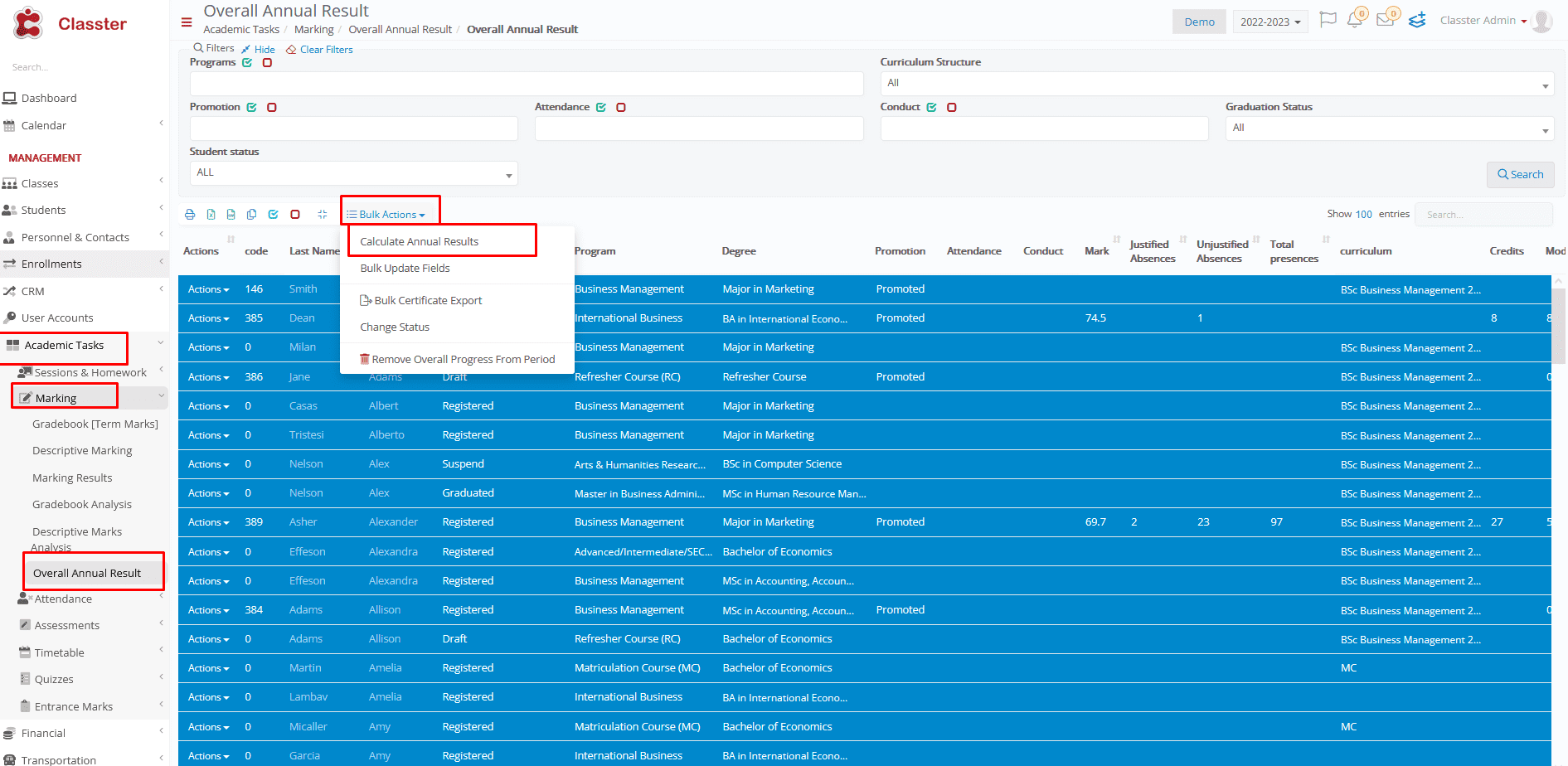This screenshot has height=766, width=1568.
Task: Click the table Search input field
Action: coord(1483,214)
